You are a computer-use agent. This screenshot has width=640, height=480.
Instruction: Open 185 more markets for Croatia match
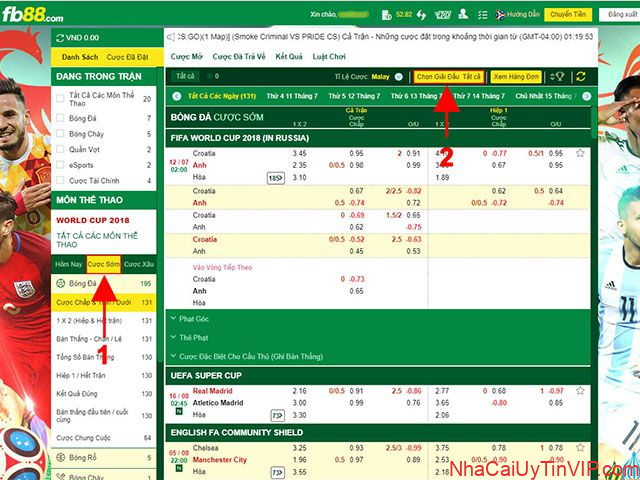[x=276, y=178]
